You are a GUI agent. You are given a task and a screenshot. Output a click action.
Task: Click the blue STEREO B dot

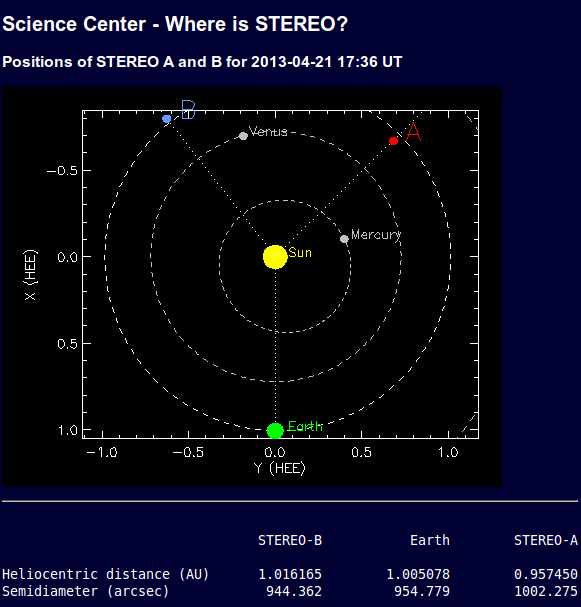(166, 119)
